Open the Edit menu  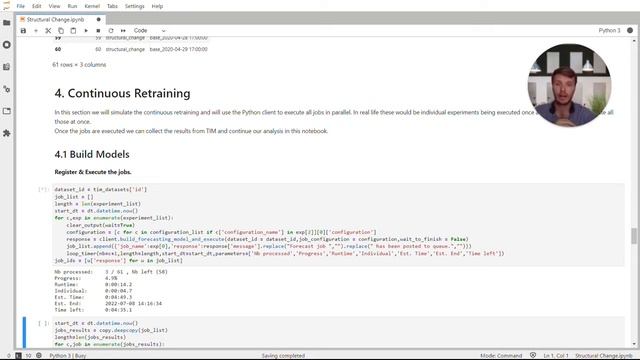click(x=37, y=6)
